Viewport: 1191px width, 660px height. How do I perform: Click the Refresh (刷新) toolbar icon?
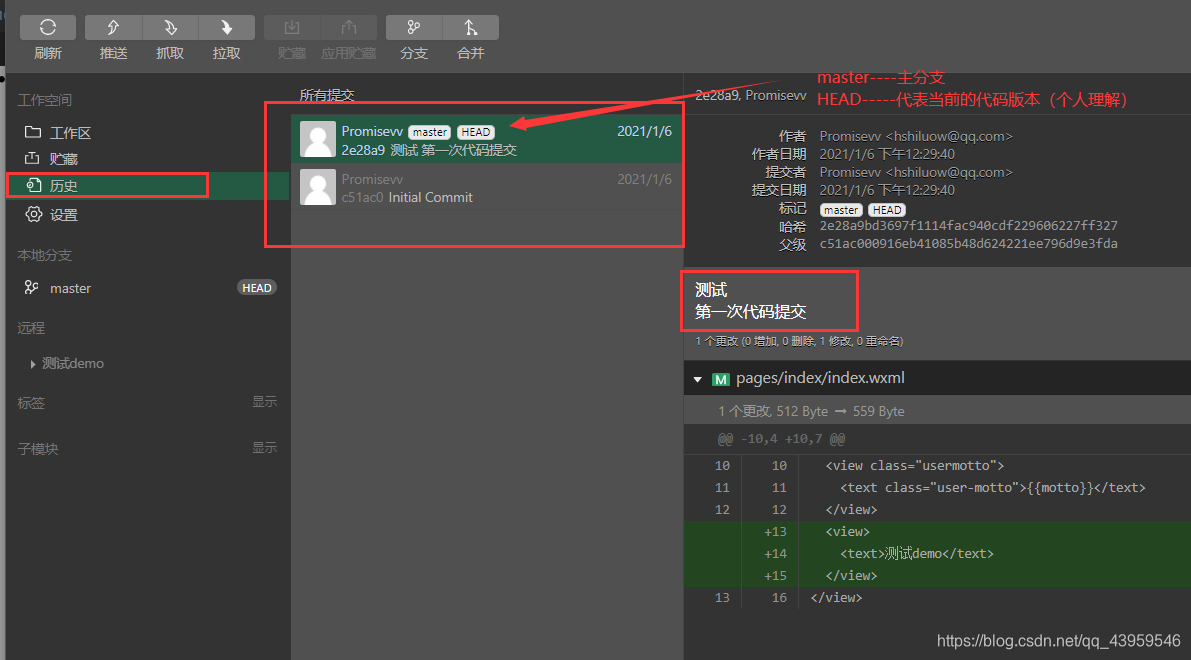tap(48, 27)
